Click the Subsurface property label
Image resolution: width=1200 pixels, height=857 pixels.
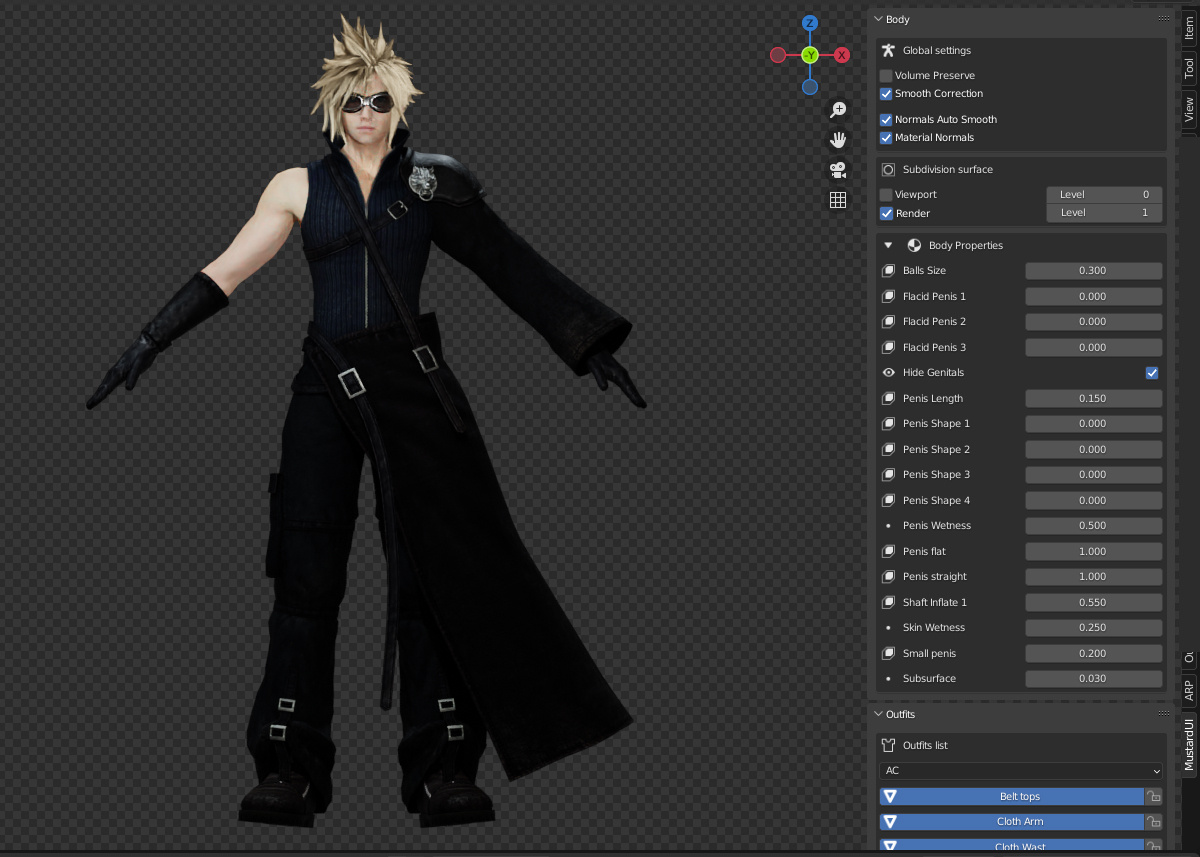click(x=929, y=679)
